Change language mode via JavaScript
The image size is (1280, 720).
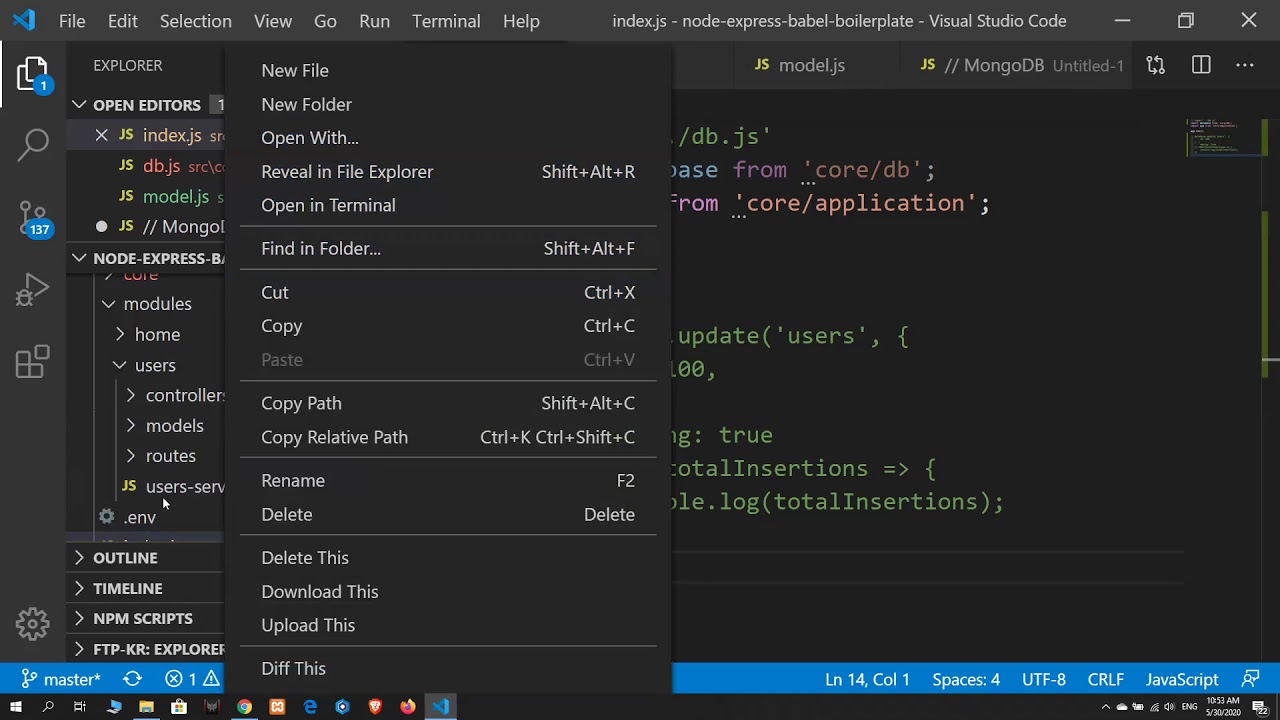point(1182,679)
